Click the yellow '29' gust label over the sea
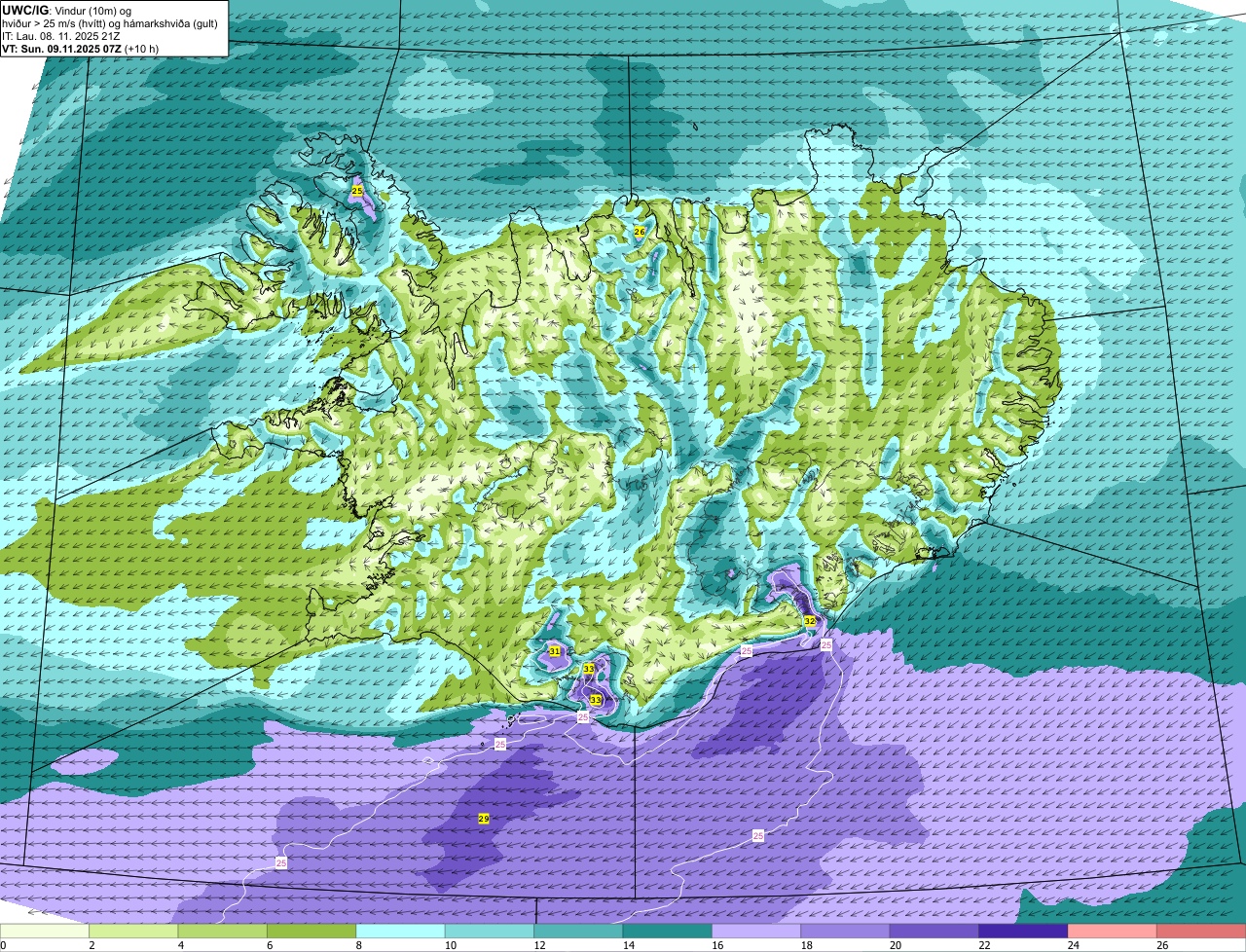 pos(484,819)
